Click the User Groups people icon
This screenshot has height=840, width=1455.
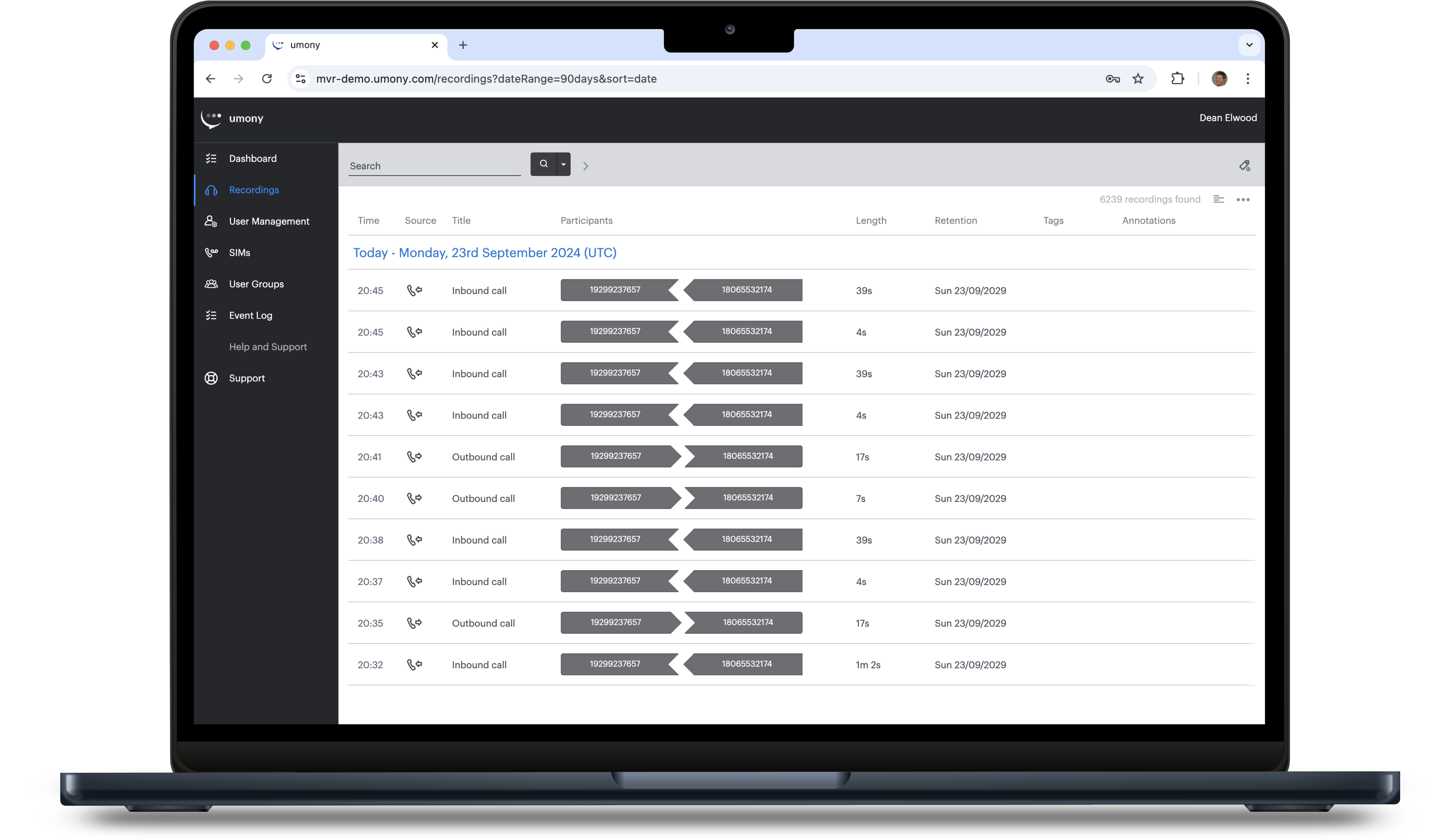(211, 284)
